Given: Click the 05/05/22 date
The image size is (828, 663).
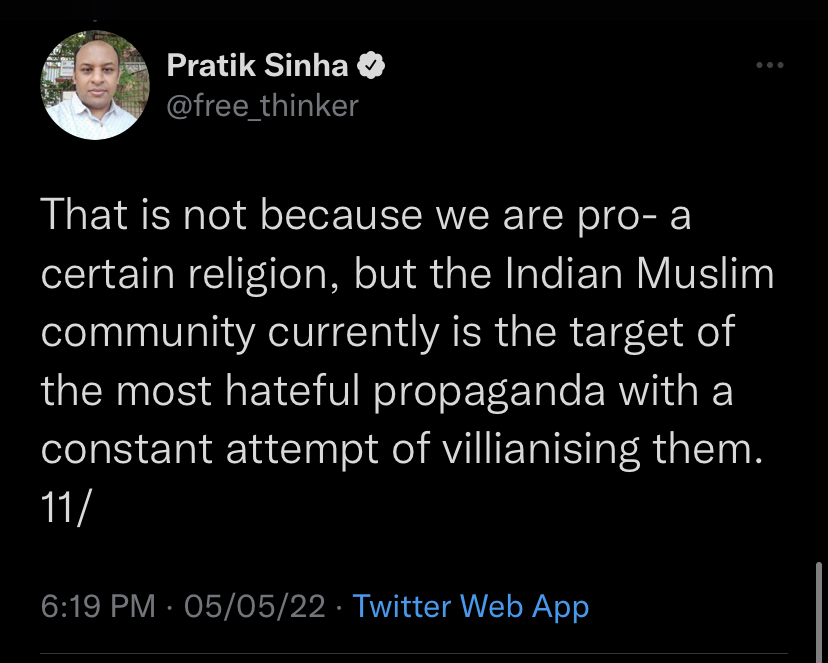Looking at the screenshot, I should [x=256, y=606].
